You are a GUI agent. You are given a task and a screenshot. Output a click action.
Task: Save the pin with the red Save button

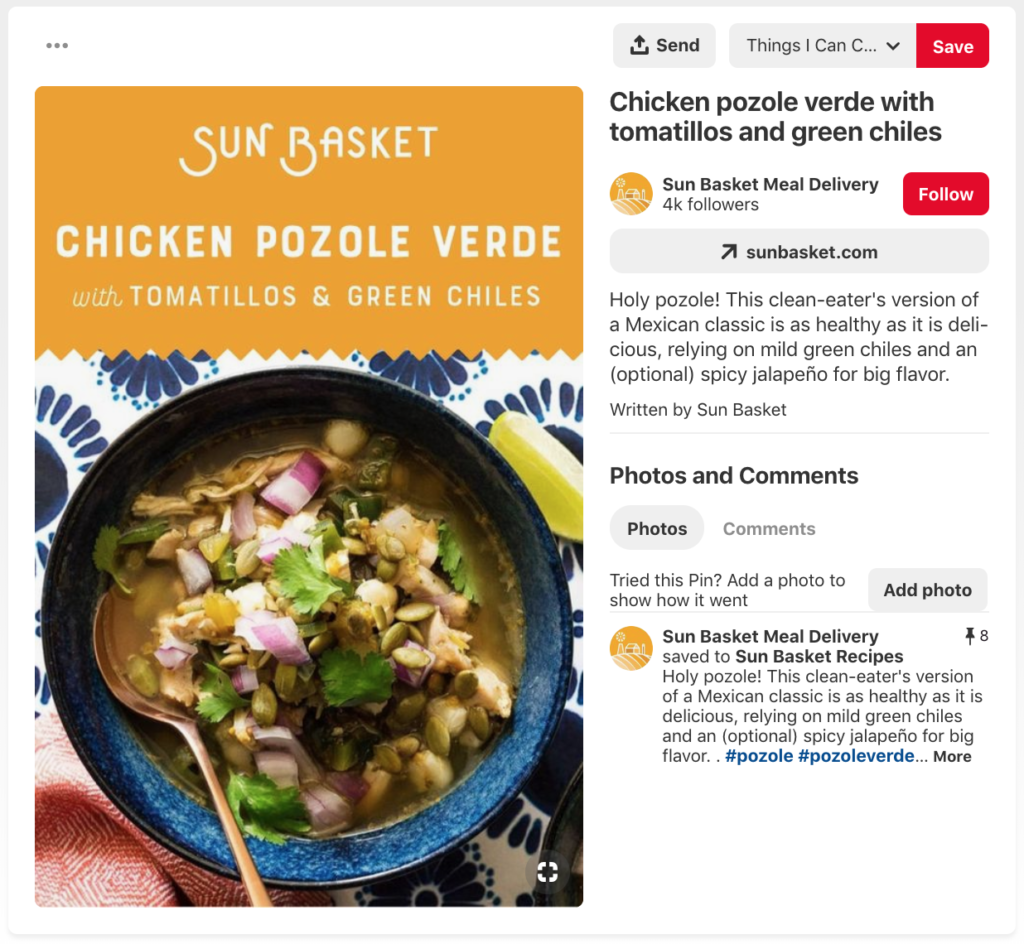pyautogui.click(x=952, y=45)
